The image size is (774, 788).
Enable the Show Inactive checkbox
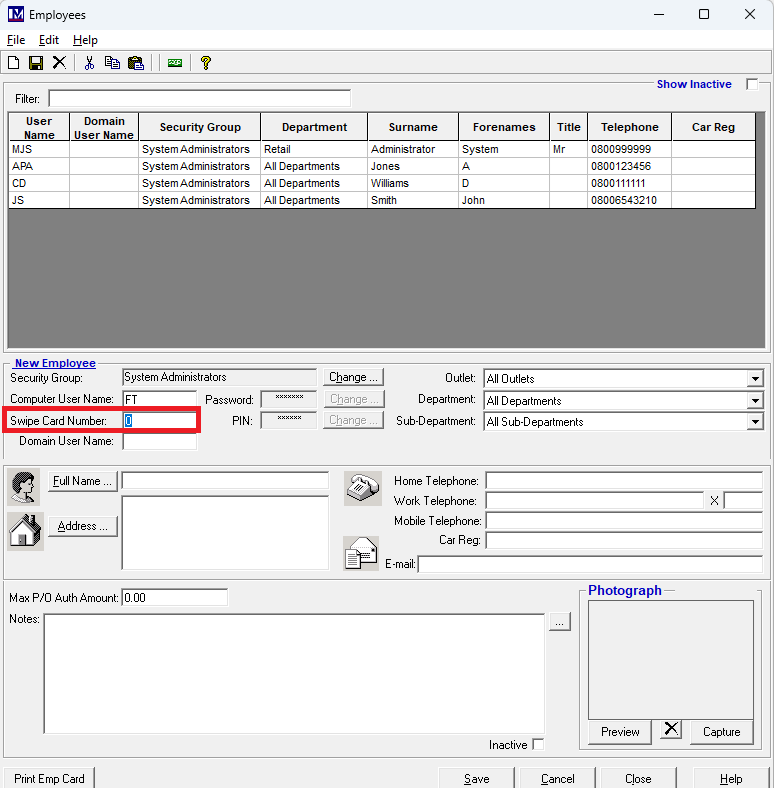click(x=752, y=84)
